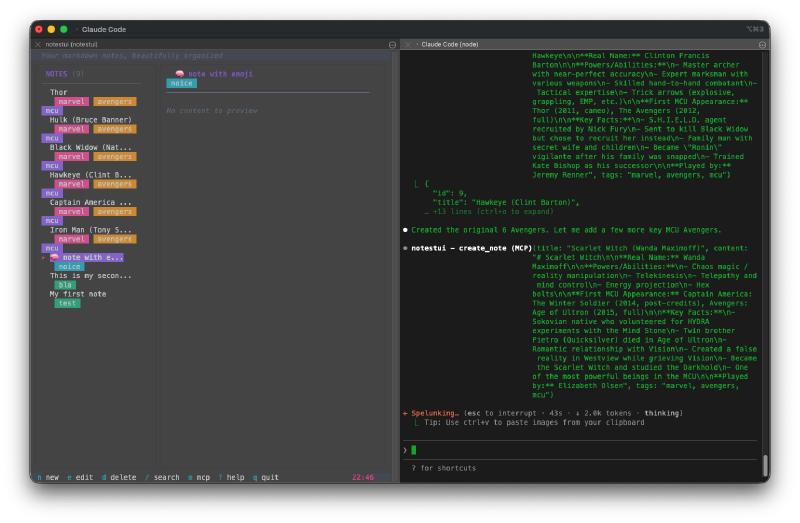Open the Claude Code pane options icon
The height and width of the screenshot is (523, 800).
click(763, 44)
